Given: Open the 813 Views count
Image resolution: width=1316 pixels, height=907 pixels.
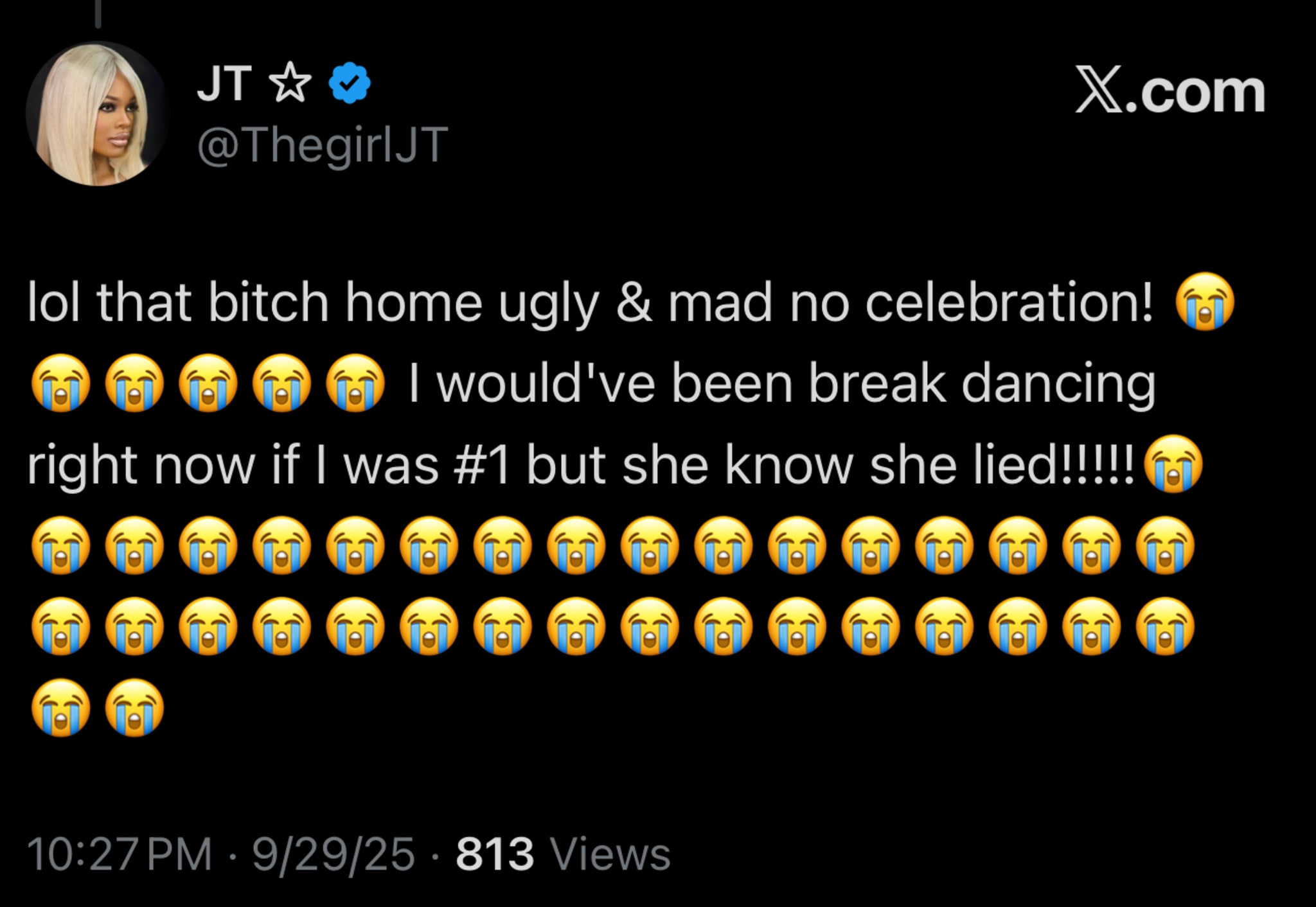Looking at the screenshot, I should [563, 854].
